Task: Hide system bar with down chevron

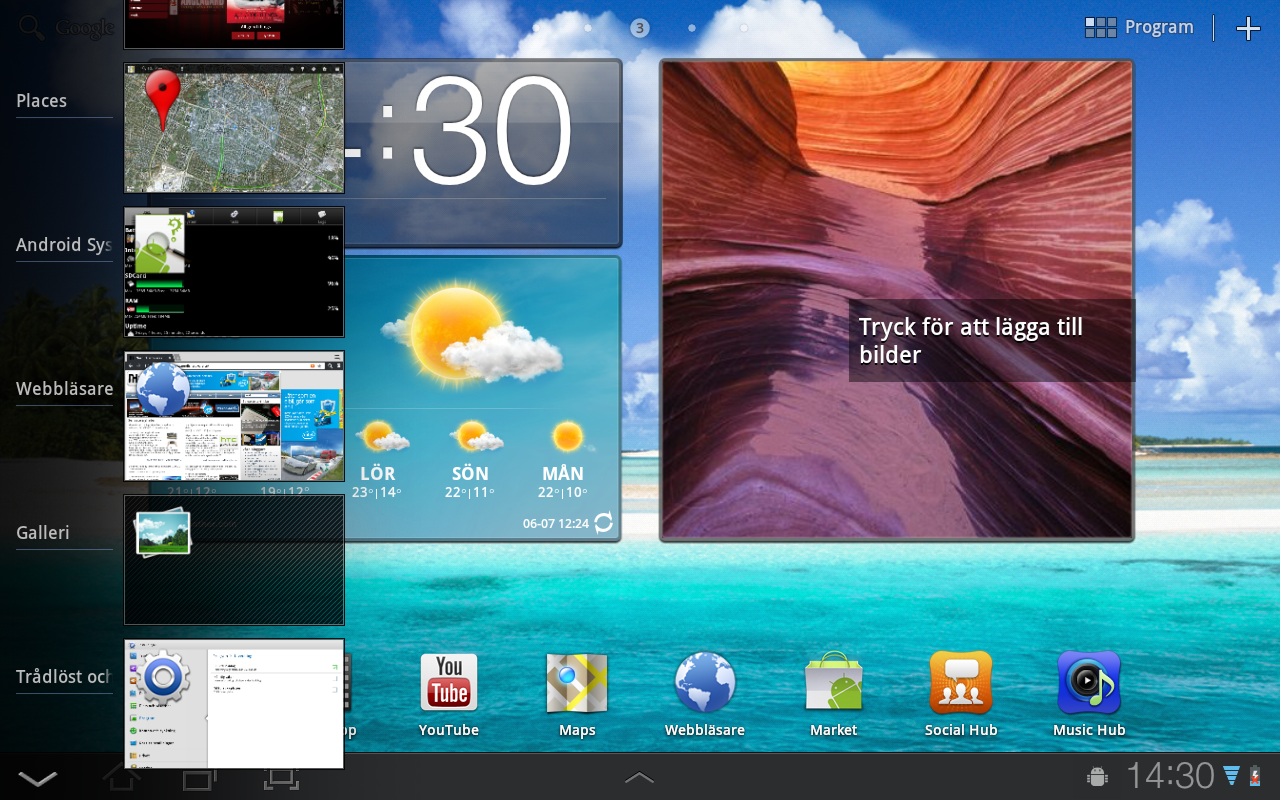Action: point(38,778)
